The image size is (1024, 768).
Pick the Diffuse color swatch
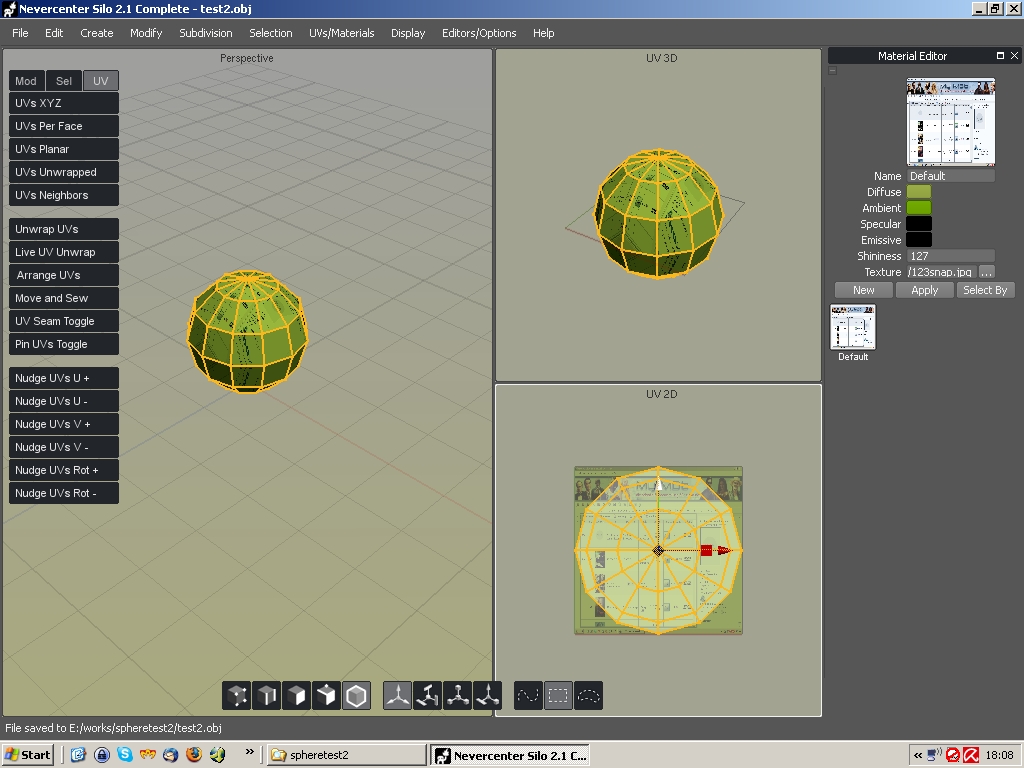[x=919, y=192]
